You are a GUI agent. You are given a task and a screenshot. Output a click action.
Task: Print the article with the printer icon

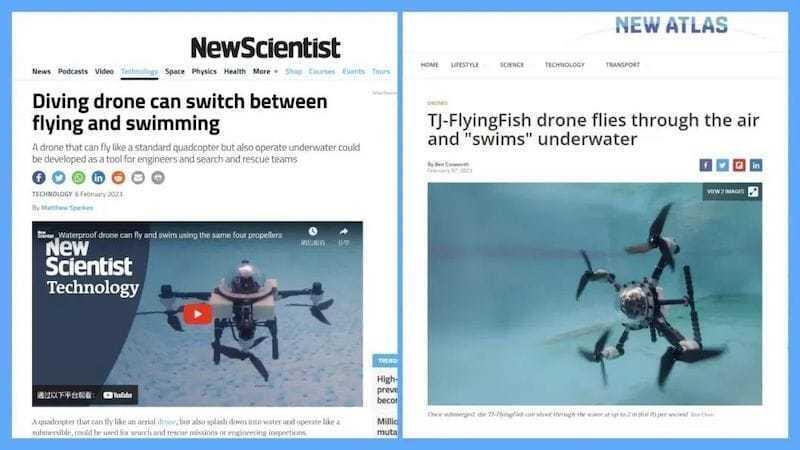(158, 178)
